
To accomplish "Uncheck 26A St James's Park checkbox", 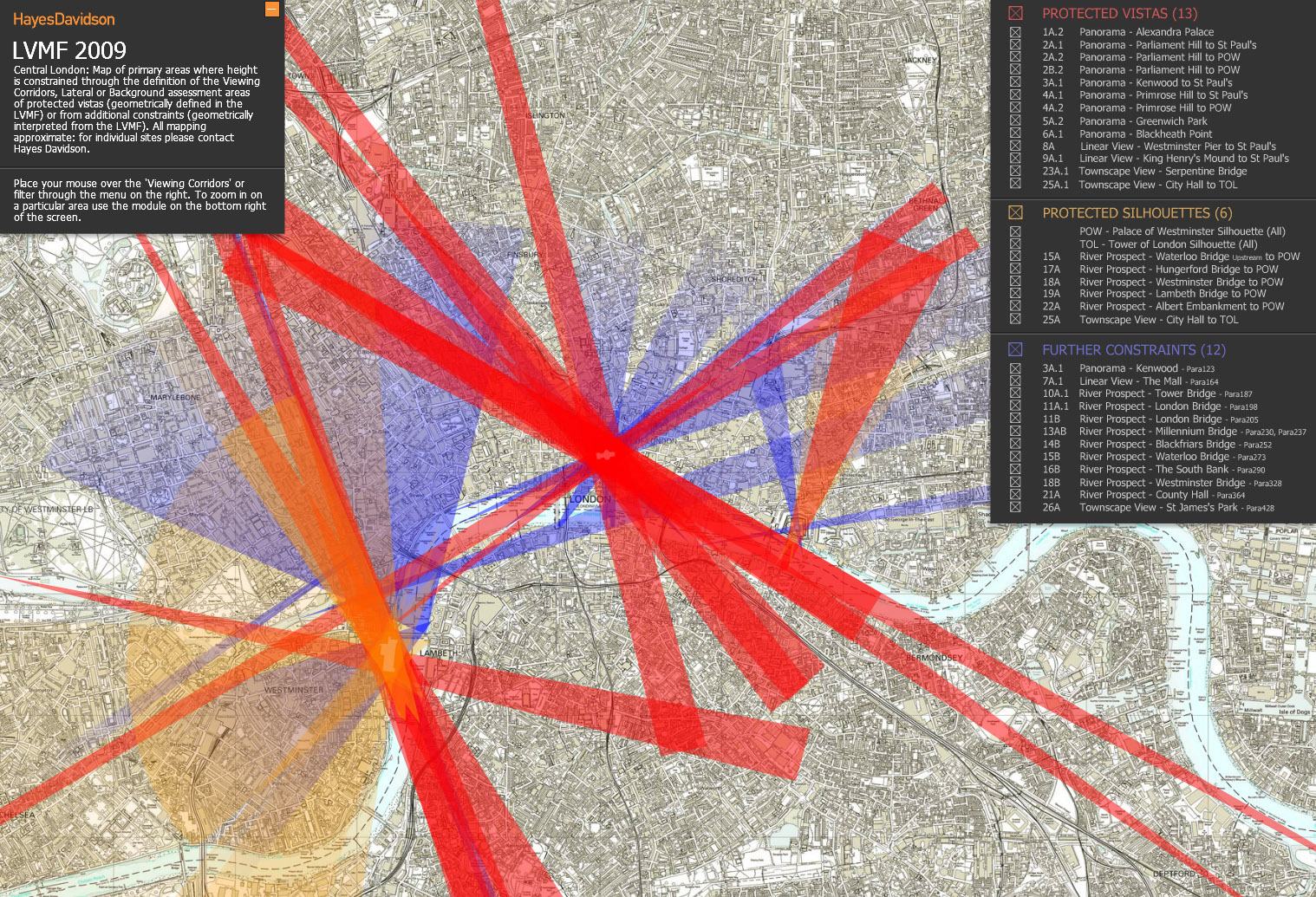I will [x=1015, y=508].
